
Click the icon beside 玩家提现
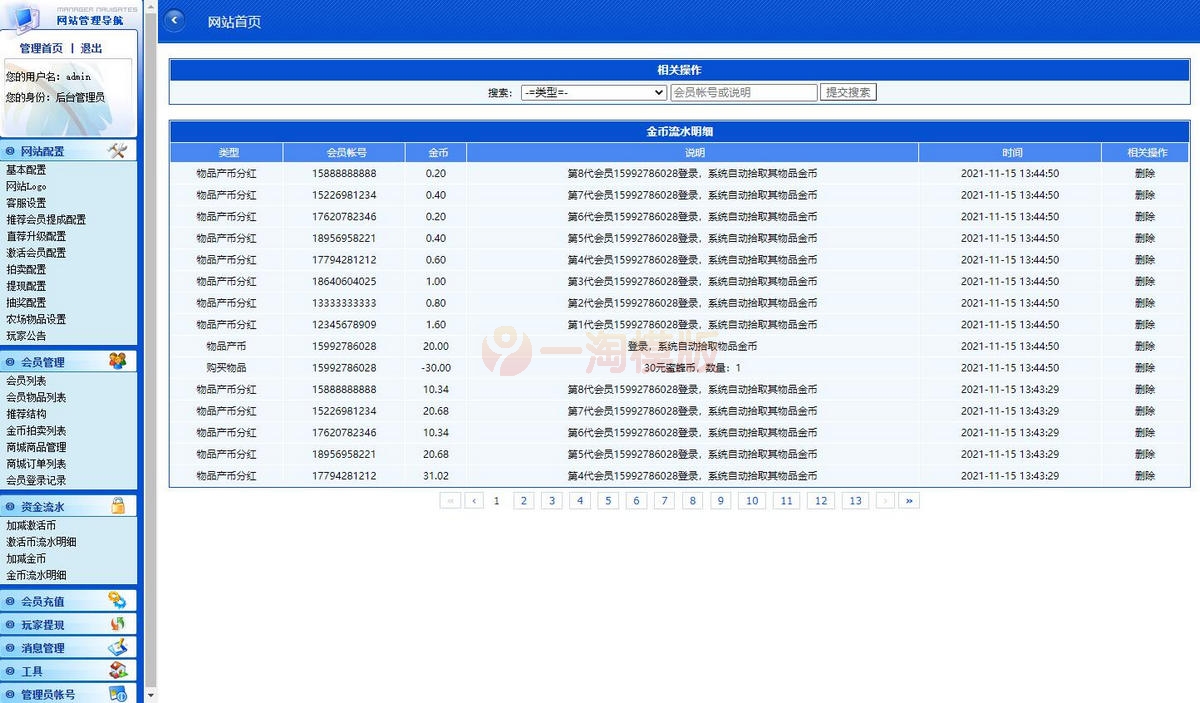pos(118,624)
